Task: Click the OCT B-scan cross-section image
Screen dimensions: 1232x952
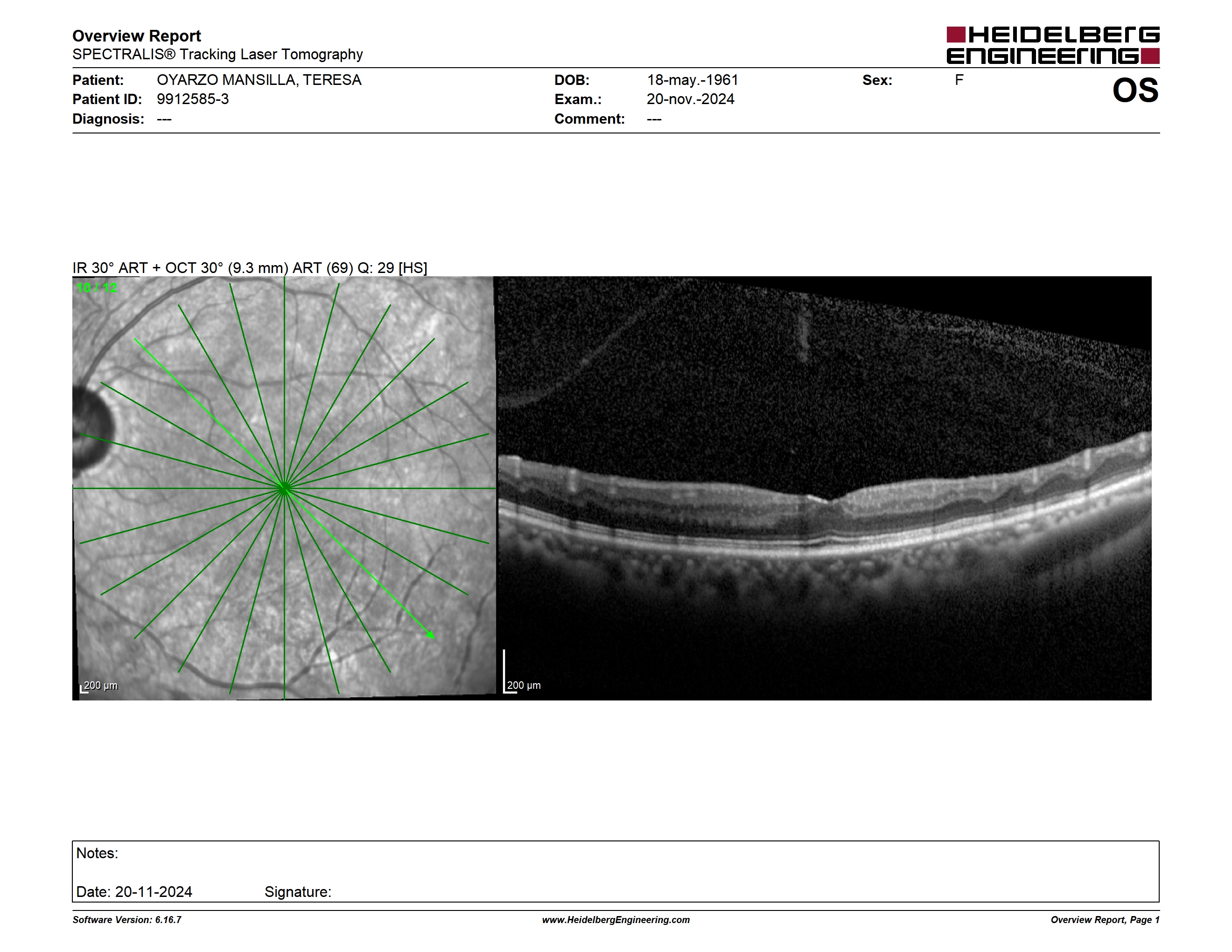Action: click(825, 489)
